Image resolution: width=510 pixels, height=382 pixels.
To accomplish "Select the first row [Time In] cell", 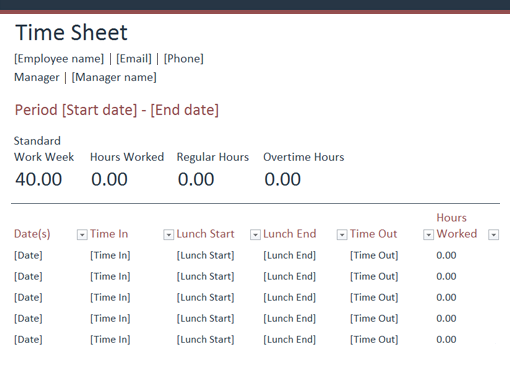I will [x=110, y=255].
